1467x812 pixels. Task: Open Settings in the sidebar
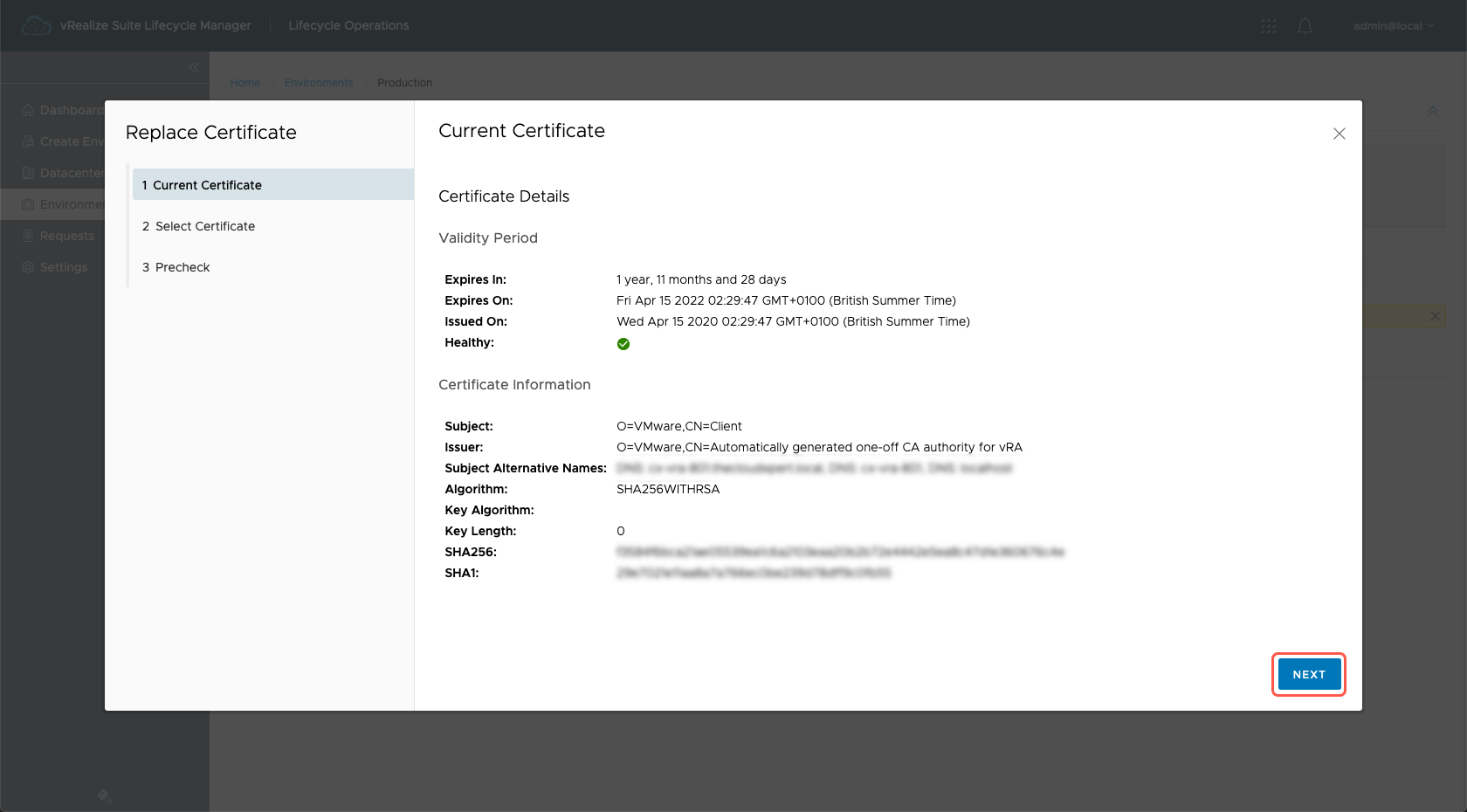64,267
